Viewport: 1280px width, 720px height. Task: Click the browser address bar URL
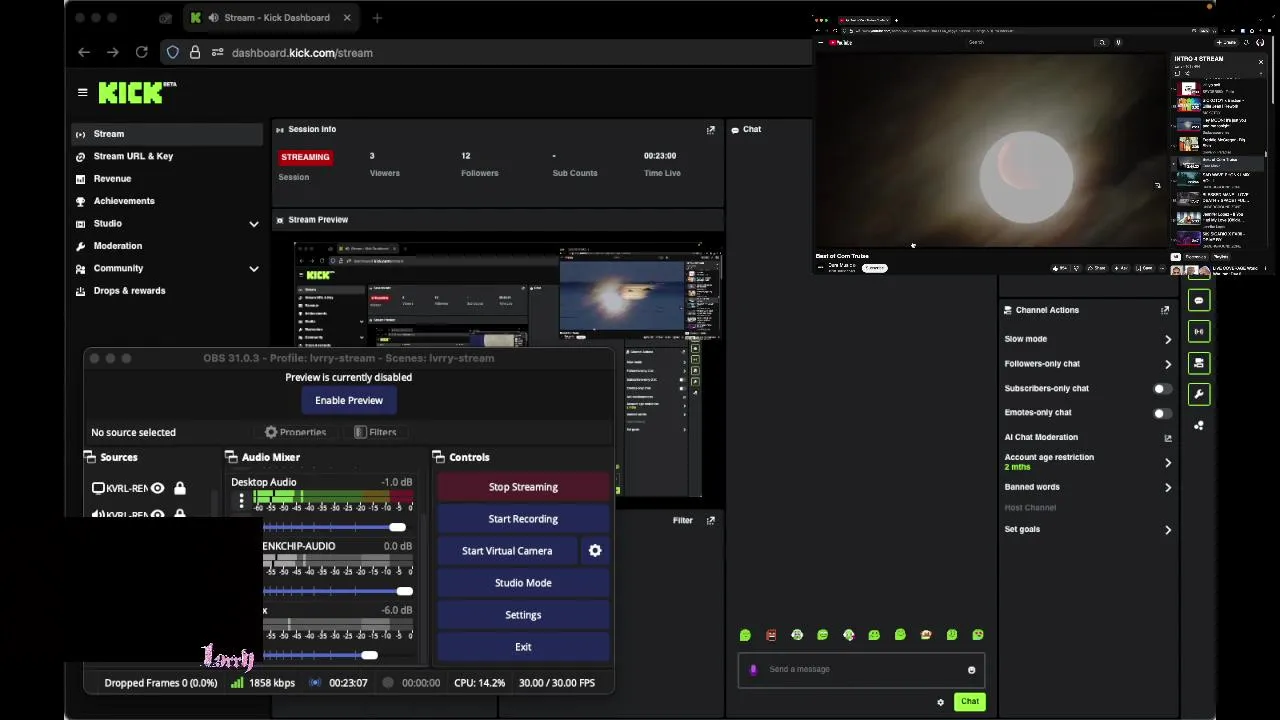[302, 53]
